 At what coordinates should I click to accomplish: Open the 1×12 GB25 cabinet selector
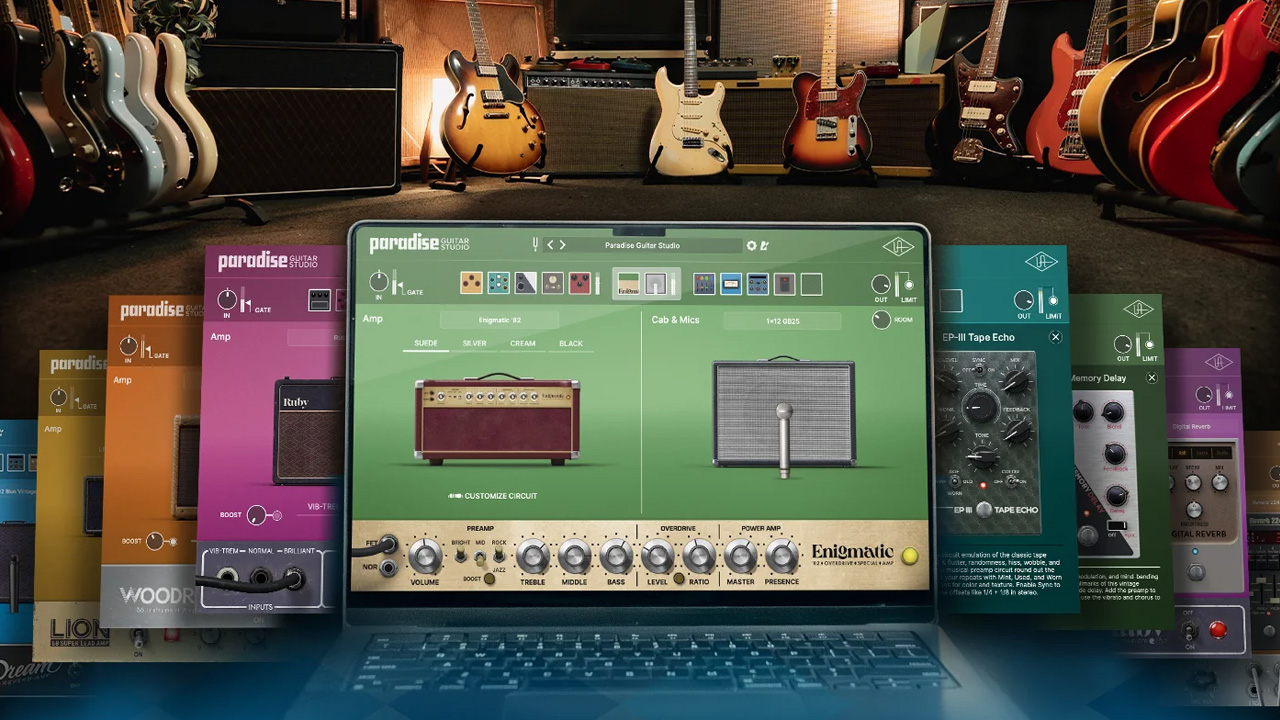781,320
